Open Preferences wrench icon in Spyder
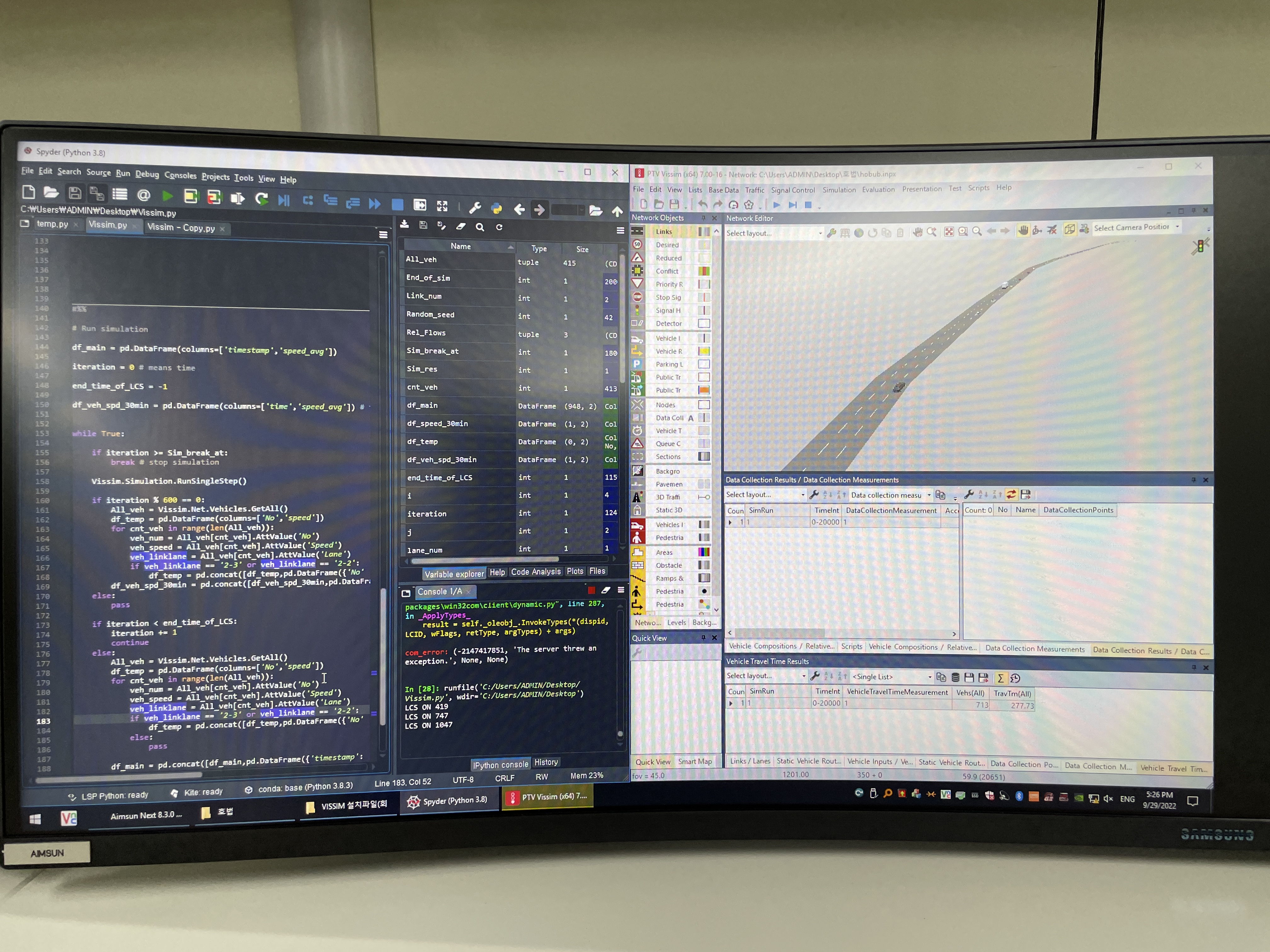This screenshot has width=1270, height=952. (x=475, y=207)
